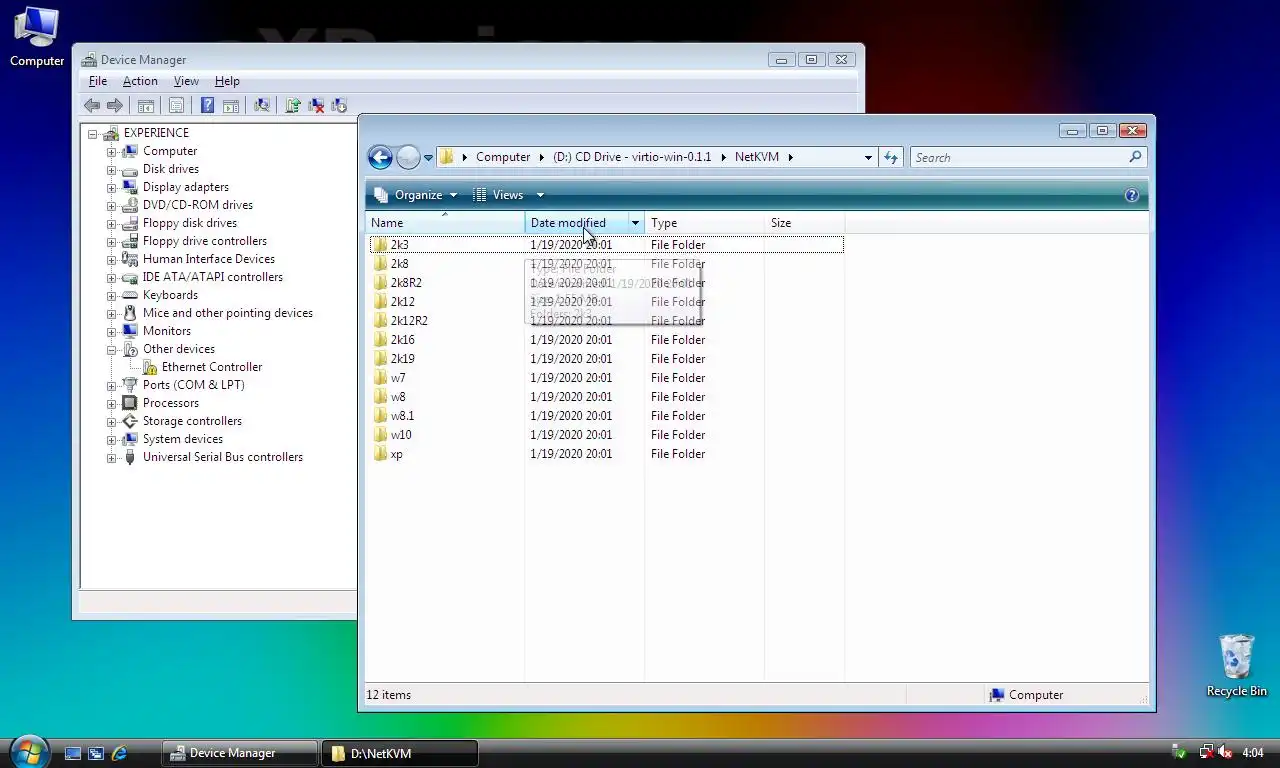The image size is (1280, 768).
Task: Open Properties icon in Device Manager toolbar
Action: [x=176, y=105]
